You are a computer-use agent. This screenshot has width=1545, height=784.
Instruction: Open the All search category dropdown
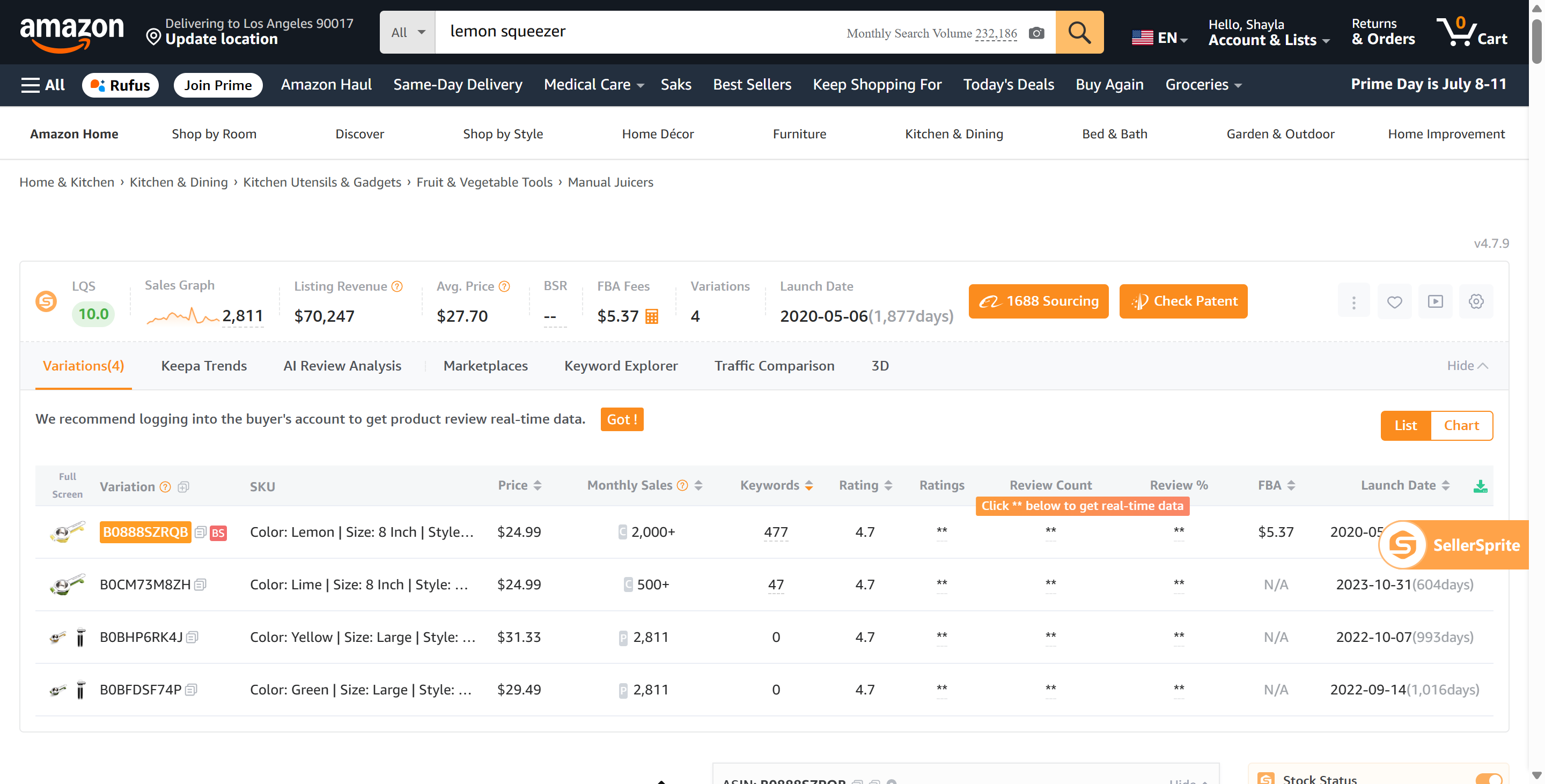[407, 32]
